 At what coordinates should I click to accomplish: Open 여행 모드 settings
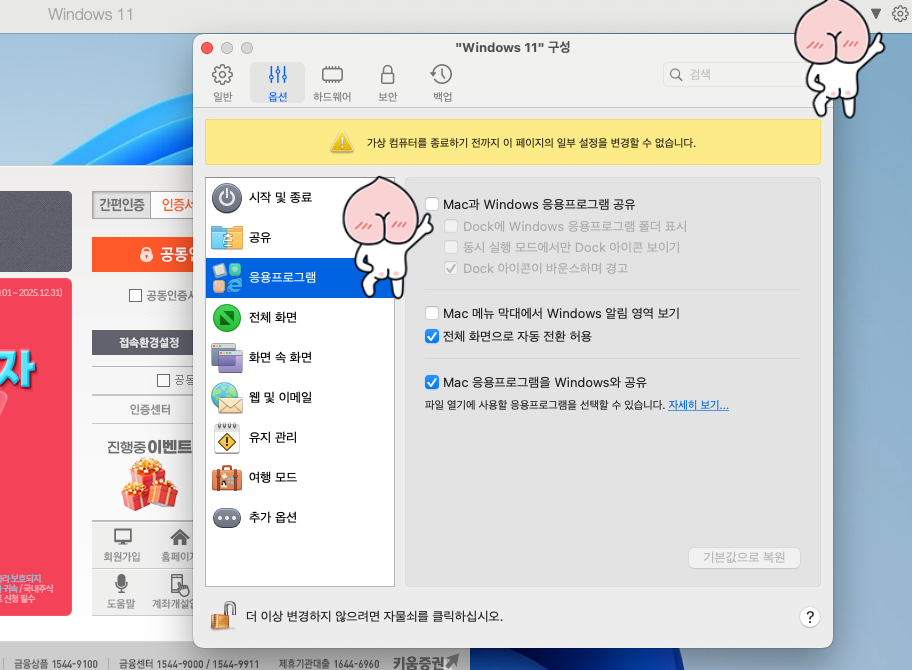click(300, 477)
